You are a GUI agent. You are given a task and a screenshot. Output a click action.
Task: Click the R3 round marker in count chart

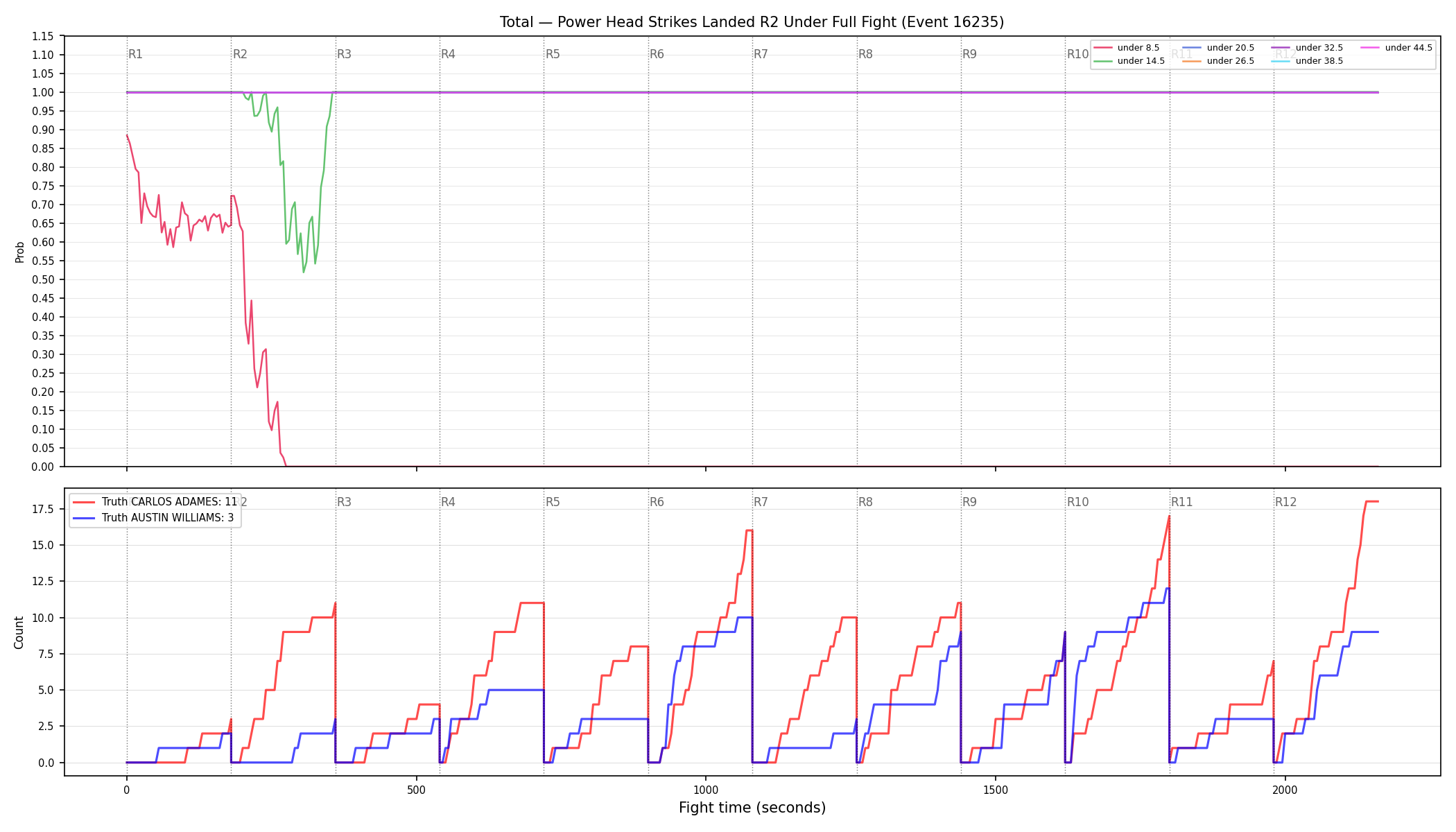pos(344,502)
